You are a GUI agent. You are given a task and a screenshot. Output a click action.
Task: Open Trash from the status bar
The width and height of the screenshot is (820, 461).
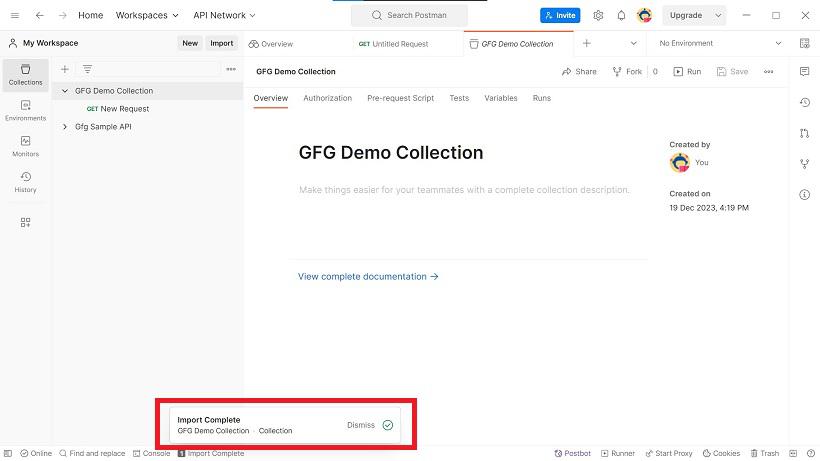click(765, 453)
